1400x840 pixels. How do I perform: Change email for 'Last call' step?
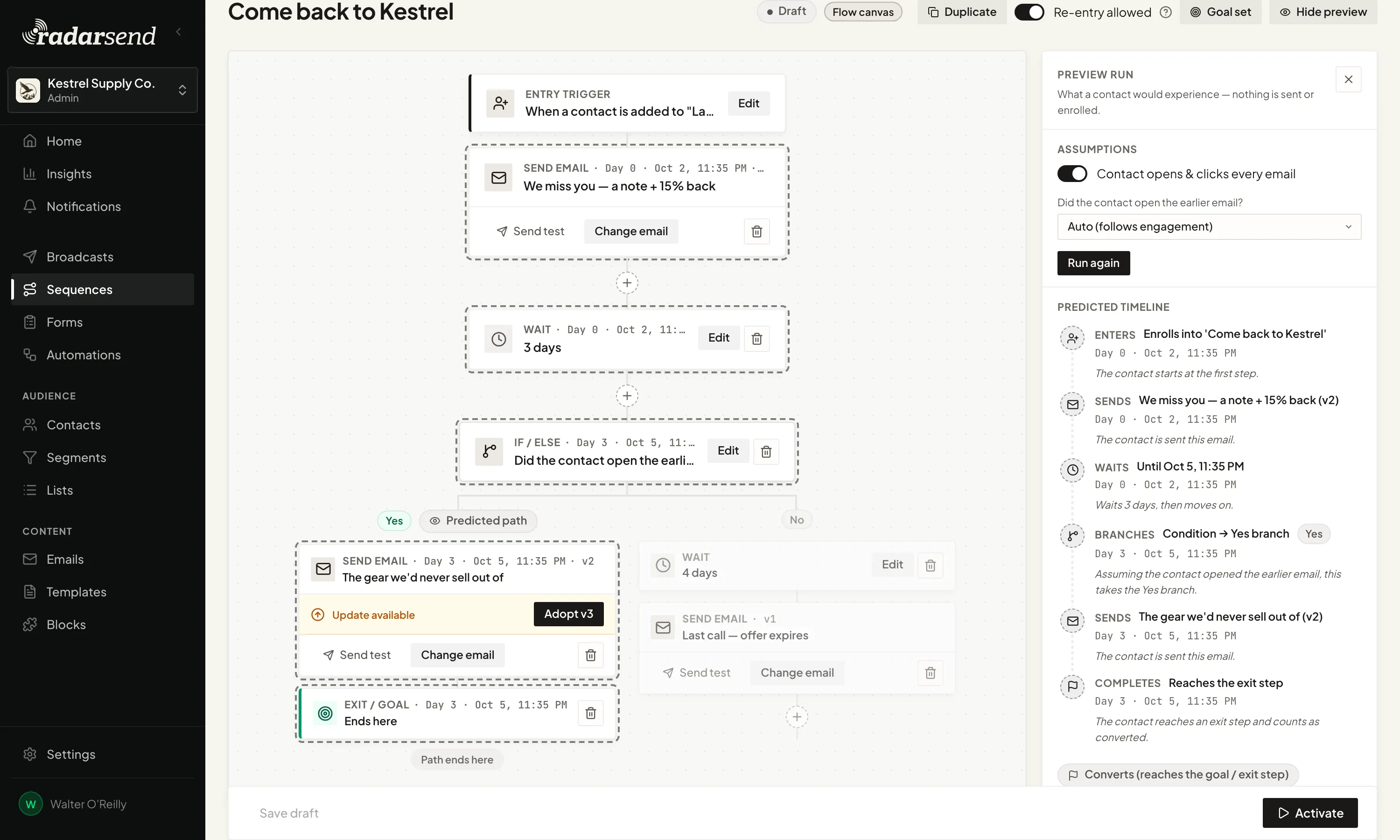coord(797,673)
